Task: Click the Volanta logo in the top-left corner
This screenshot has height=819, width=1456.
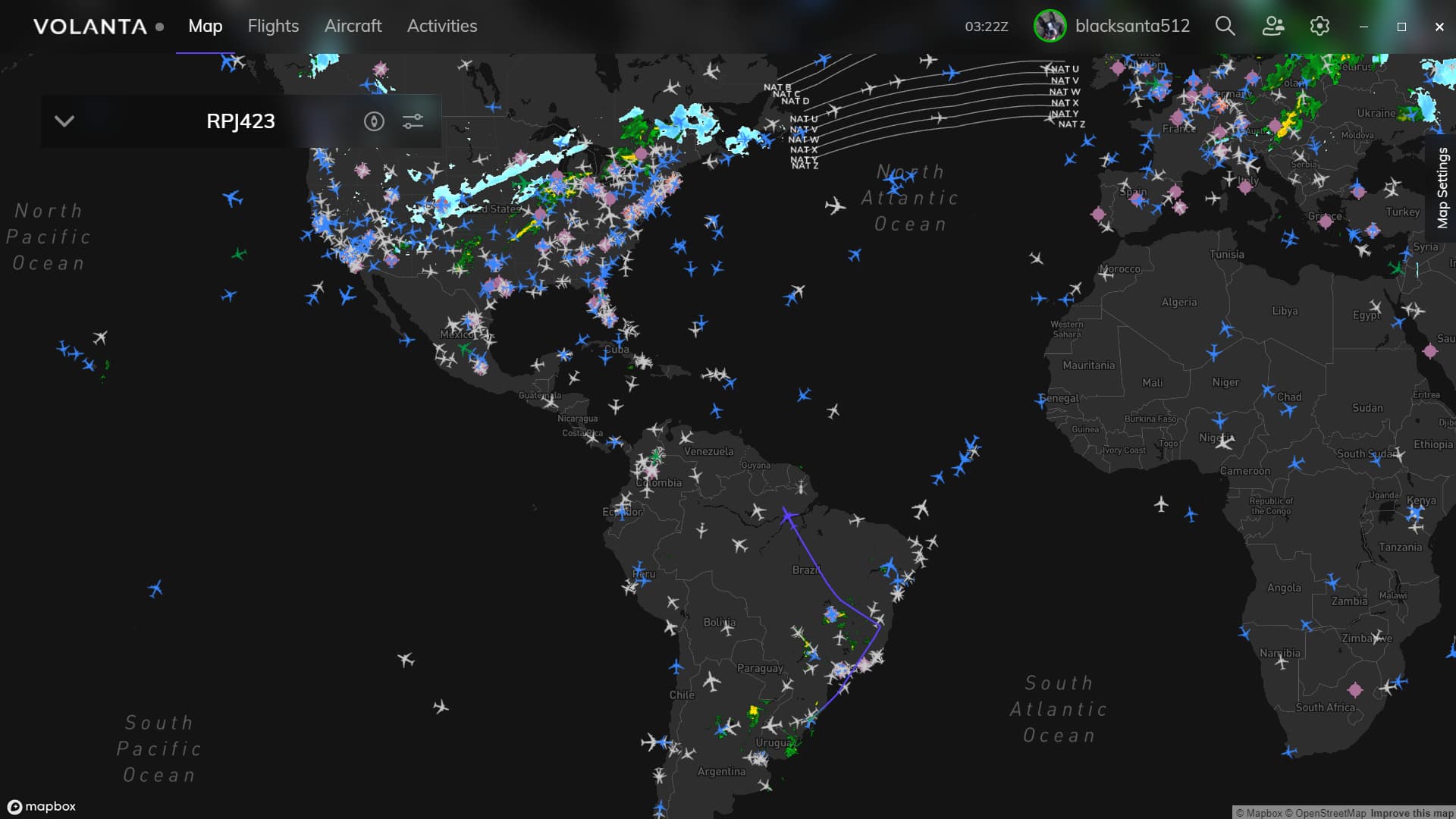Action: [x=89, y=26]
